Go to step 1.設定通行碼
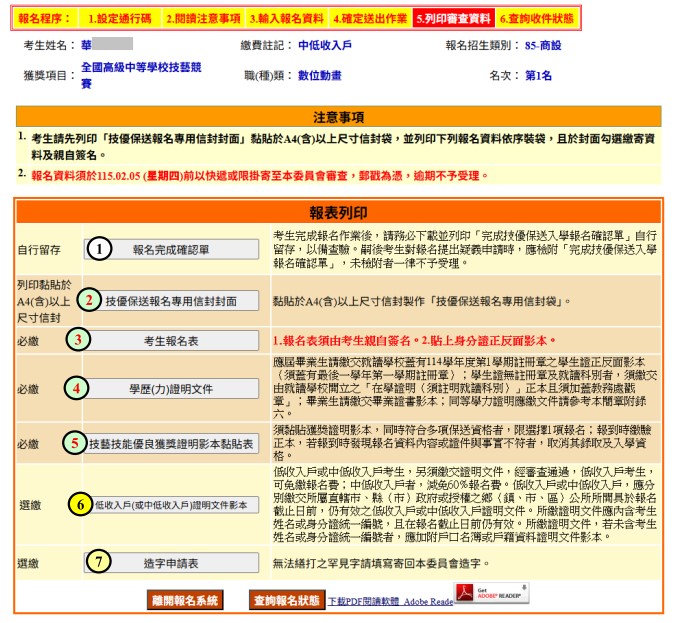678x623 pixels. coord(119,18)
